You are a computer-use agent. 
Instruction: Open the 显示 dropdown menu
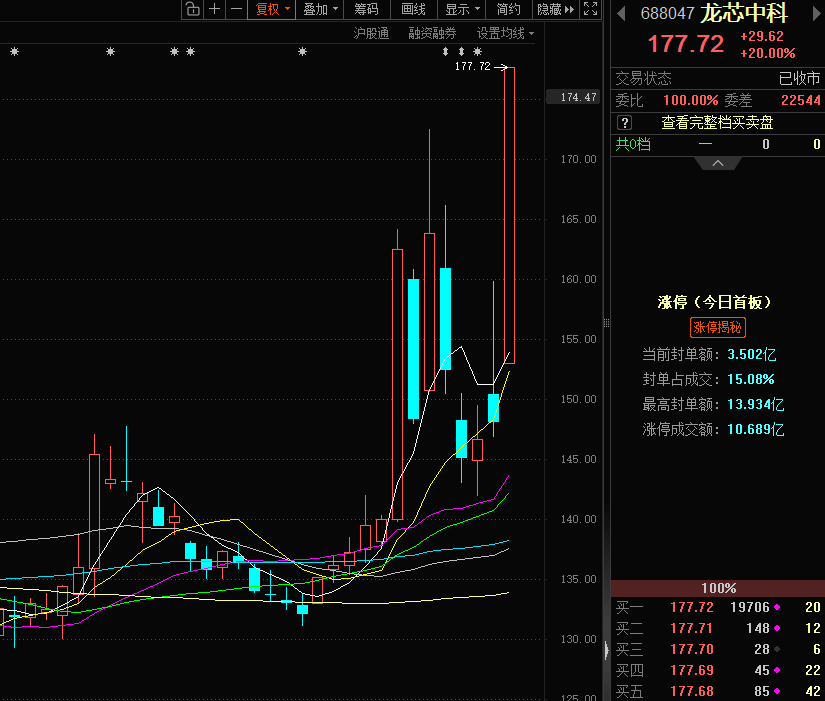pos(461,9)
